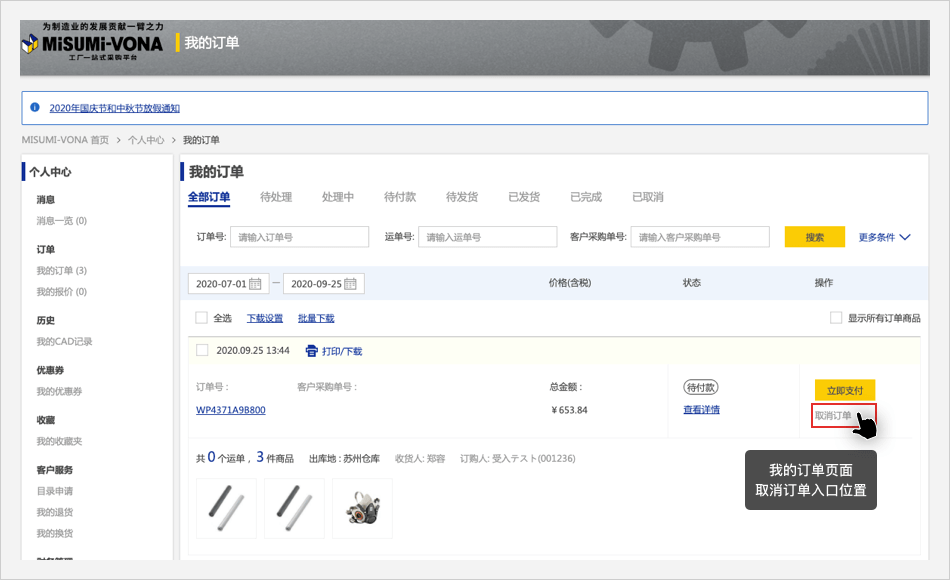Click the 立即支付 pay now button

pyautogui.click(x=845, y=390)
